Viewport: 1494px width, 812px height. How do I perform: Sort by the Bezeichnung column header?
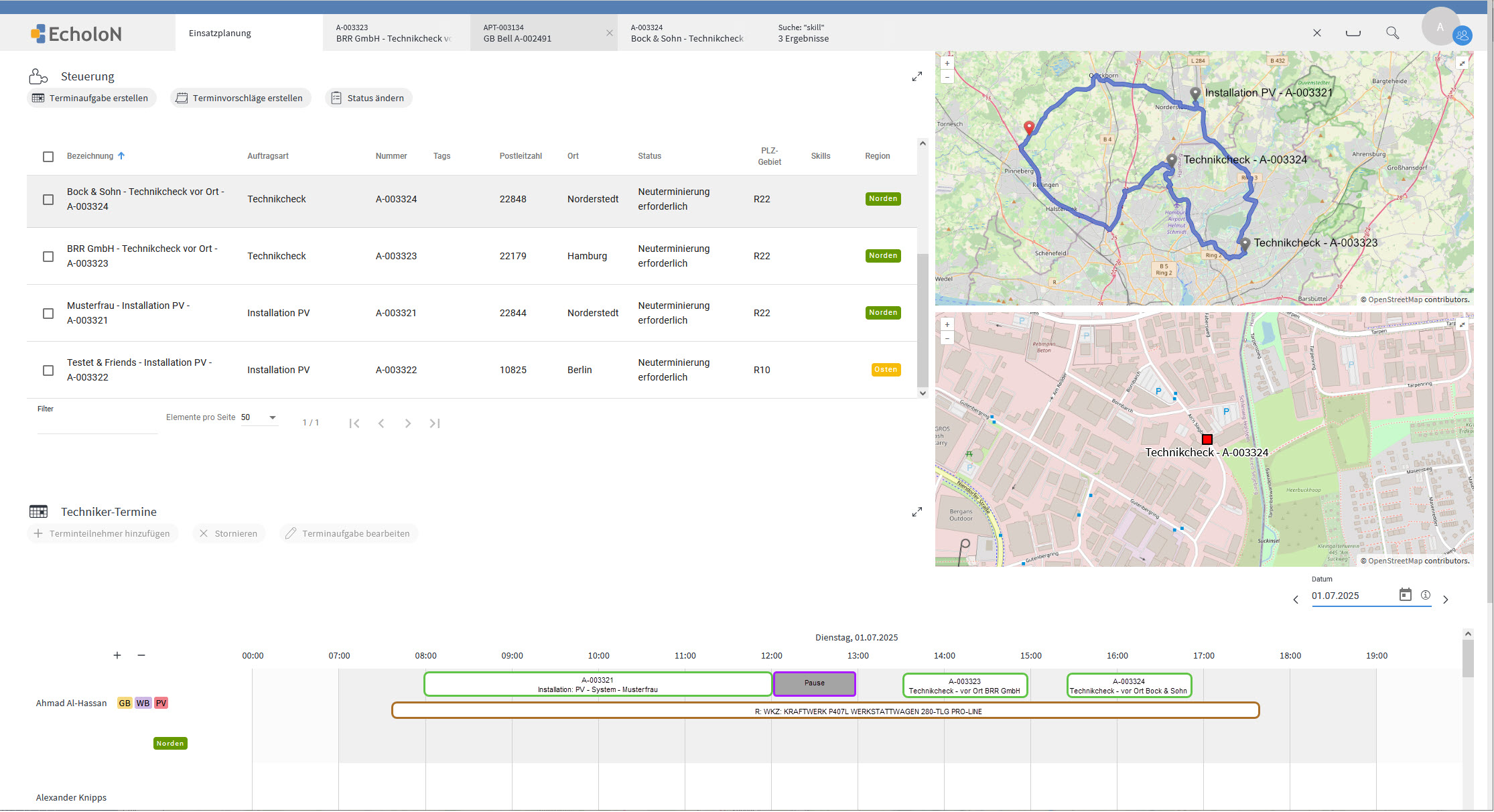90,156
